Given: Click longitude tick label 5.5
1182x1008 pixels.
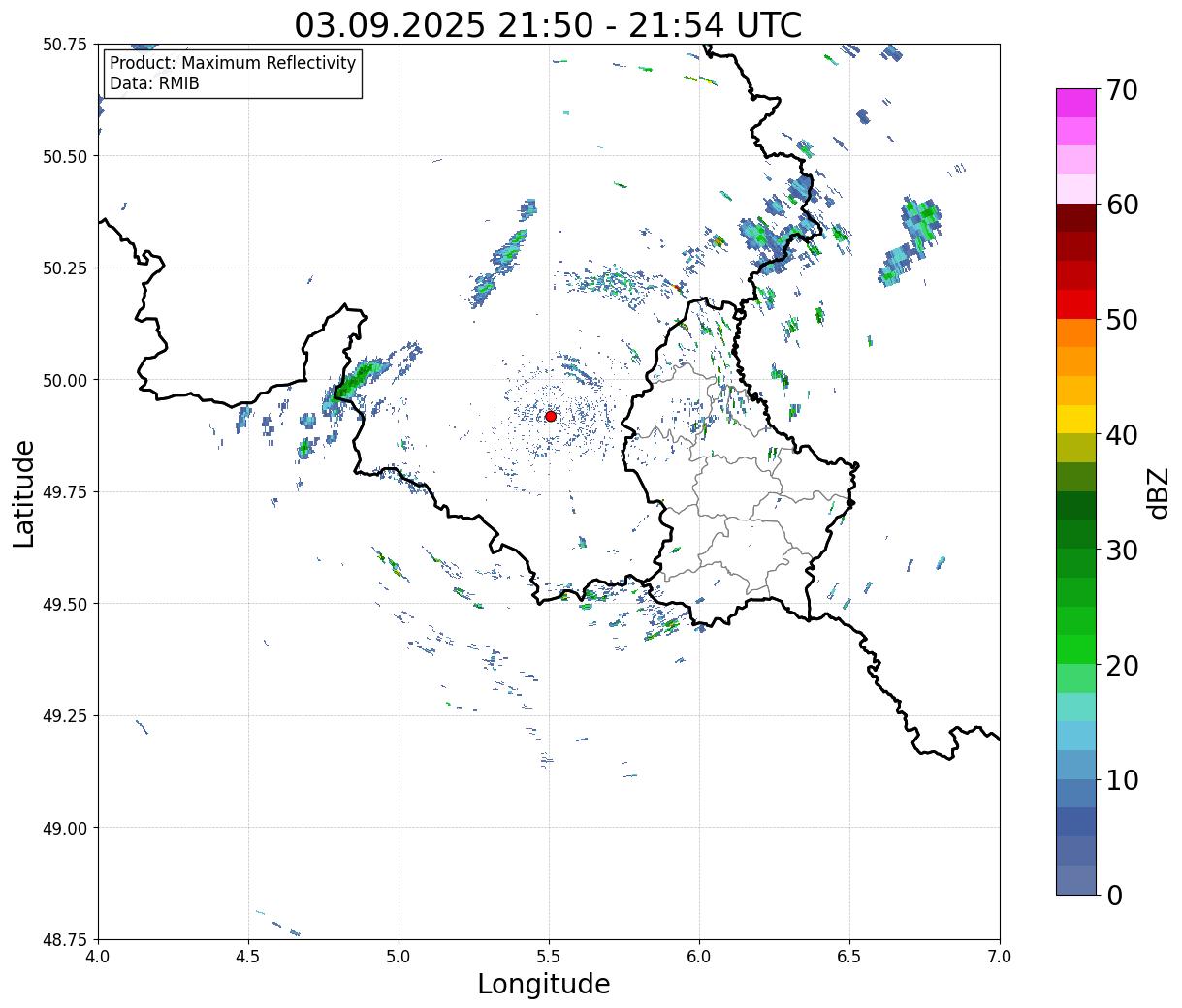Looking at the screenshot, I should click(549, 957).
